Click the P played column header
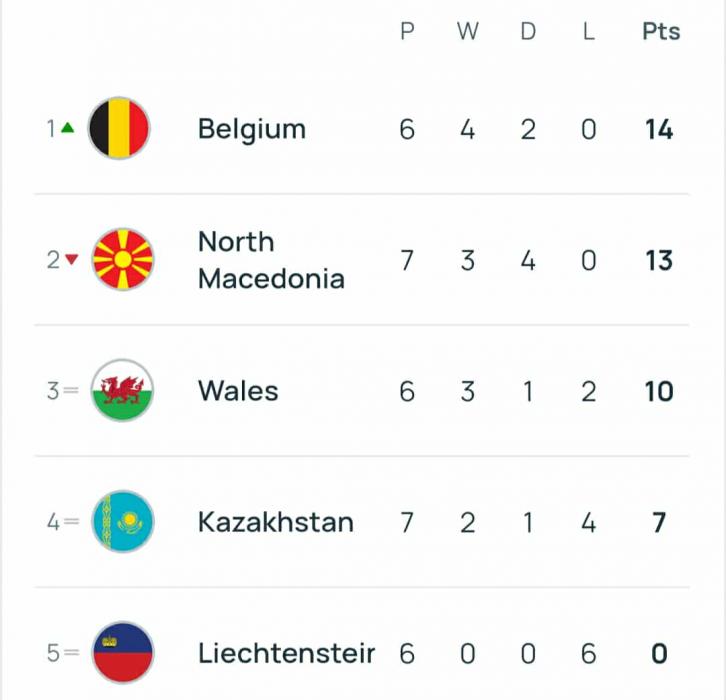 point(407,32)
